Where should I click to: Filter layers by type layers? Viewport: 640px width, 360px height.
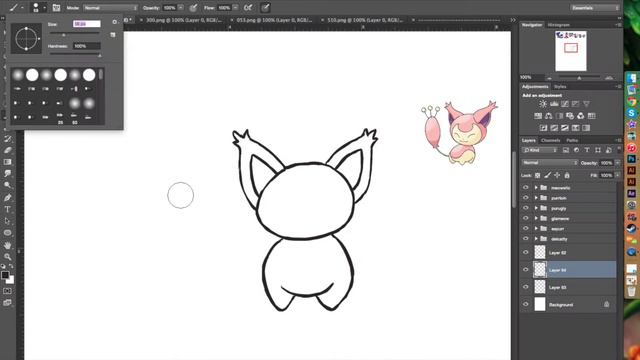pyautogui.click(x=587, y=150)
